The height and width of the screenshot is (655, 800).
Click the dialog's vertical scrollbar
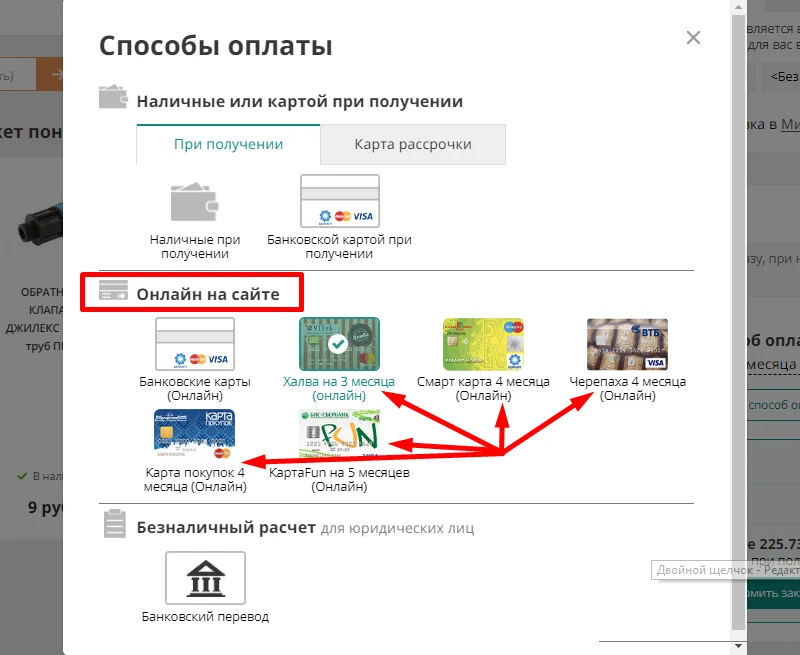tap(739, 300)
